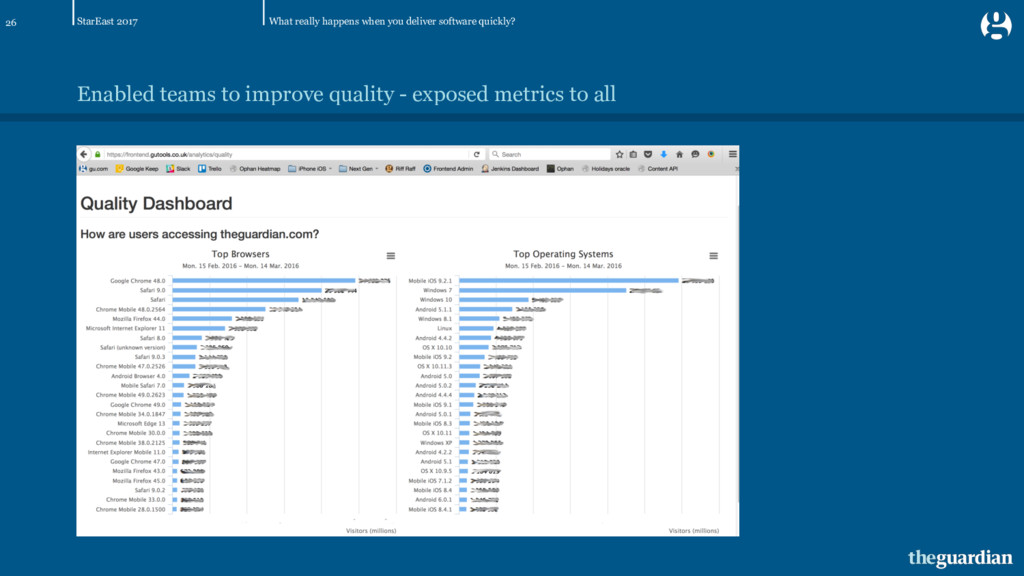Open the gu.com bookmark

93,168
